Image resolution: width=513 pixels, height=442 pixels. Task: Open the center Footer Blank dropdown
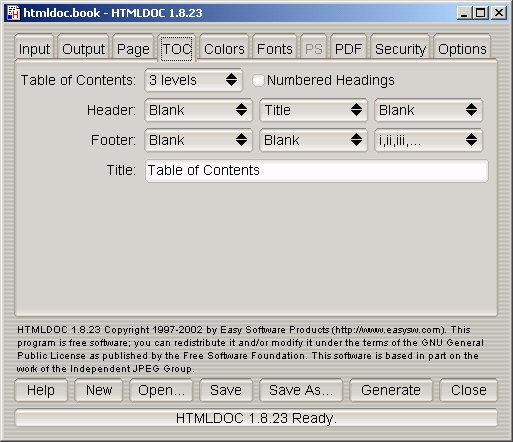313,140
